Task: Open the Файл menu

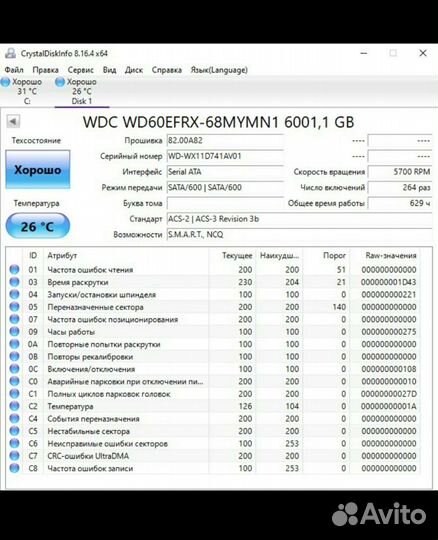Action: pos(14,70)
